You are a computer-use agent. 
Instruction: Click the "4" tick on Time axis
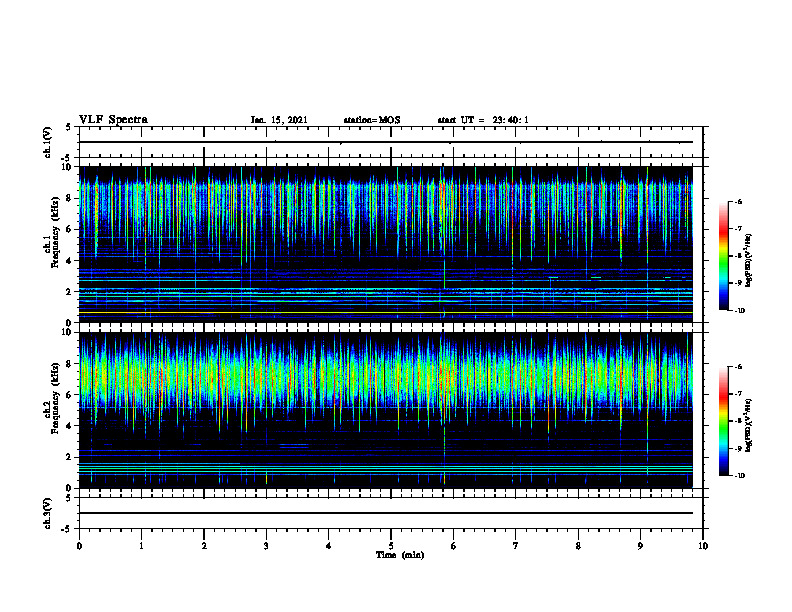(x=329, y=546)
